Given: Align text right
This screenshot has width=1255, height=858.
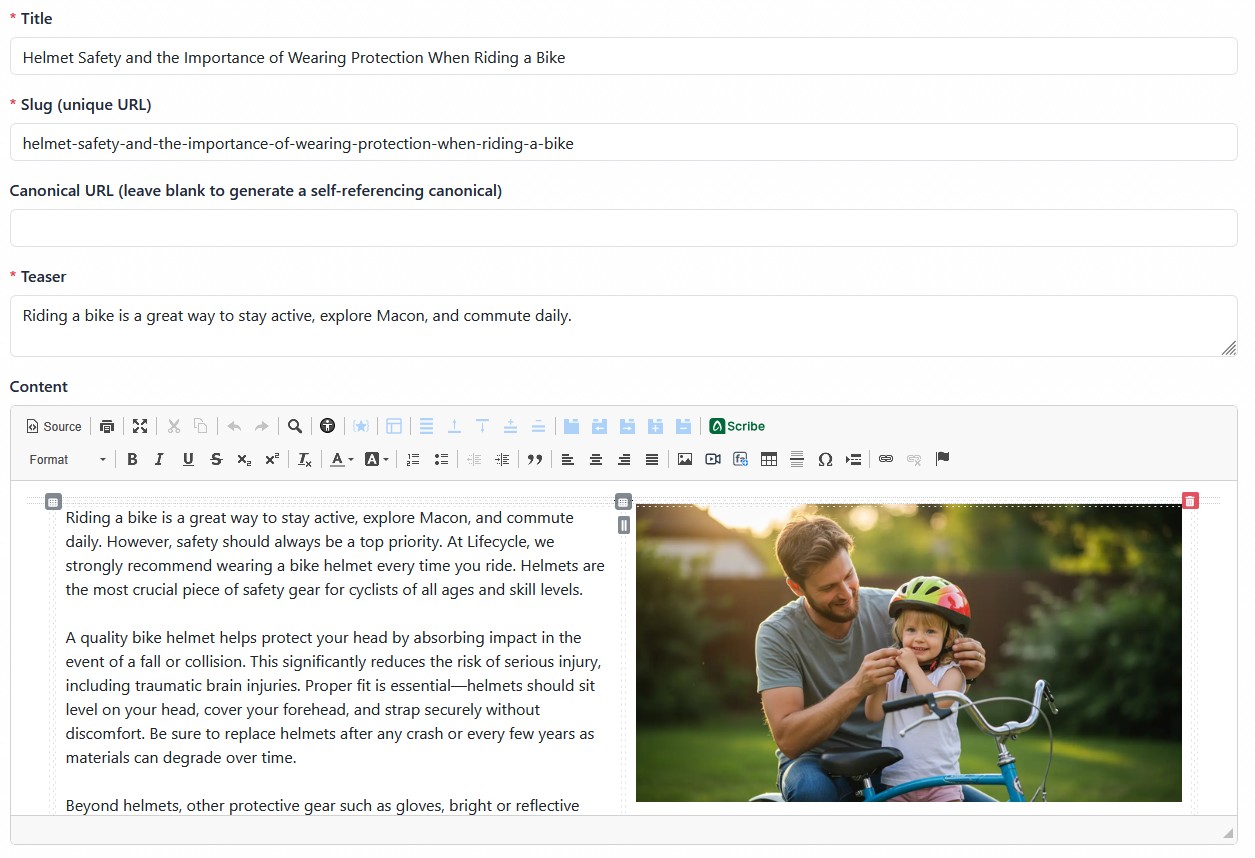Looking at the screenshot, I should coord(624,459).
